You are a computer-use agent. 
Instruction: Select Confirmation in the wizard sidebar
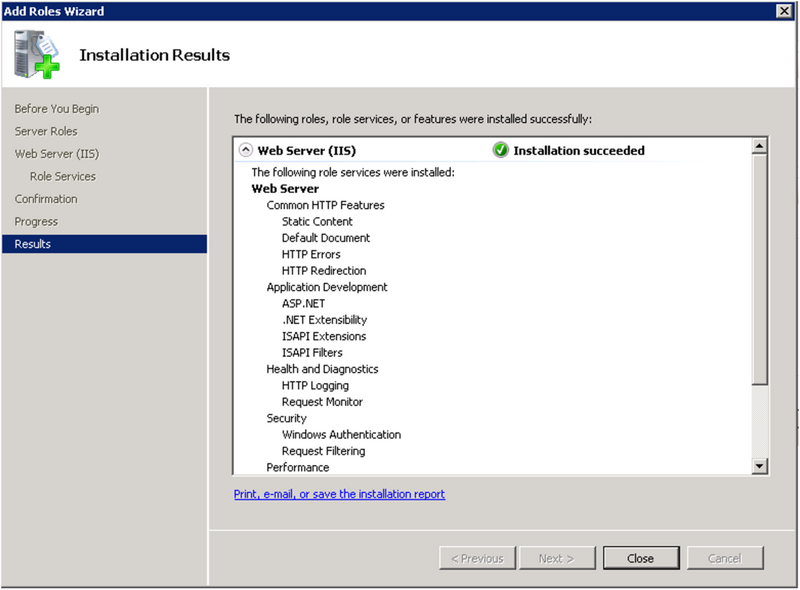[x=50, y=198]
